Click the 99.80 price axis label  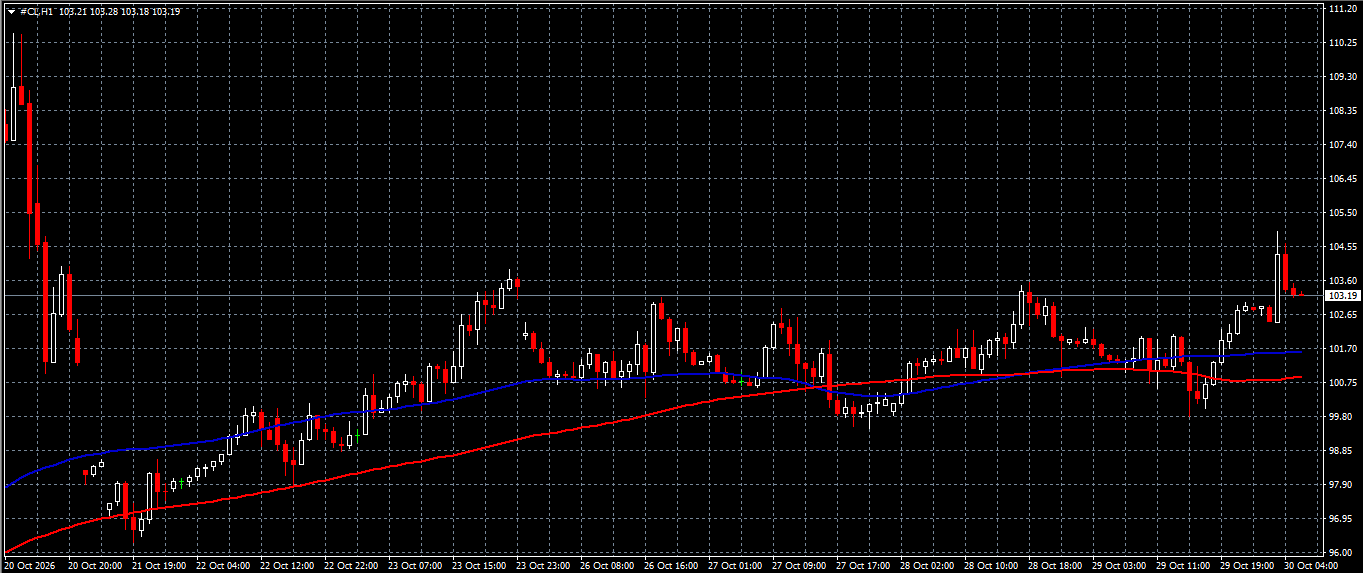[x=1339, y=416]
